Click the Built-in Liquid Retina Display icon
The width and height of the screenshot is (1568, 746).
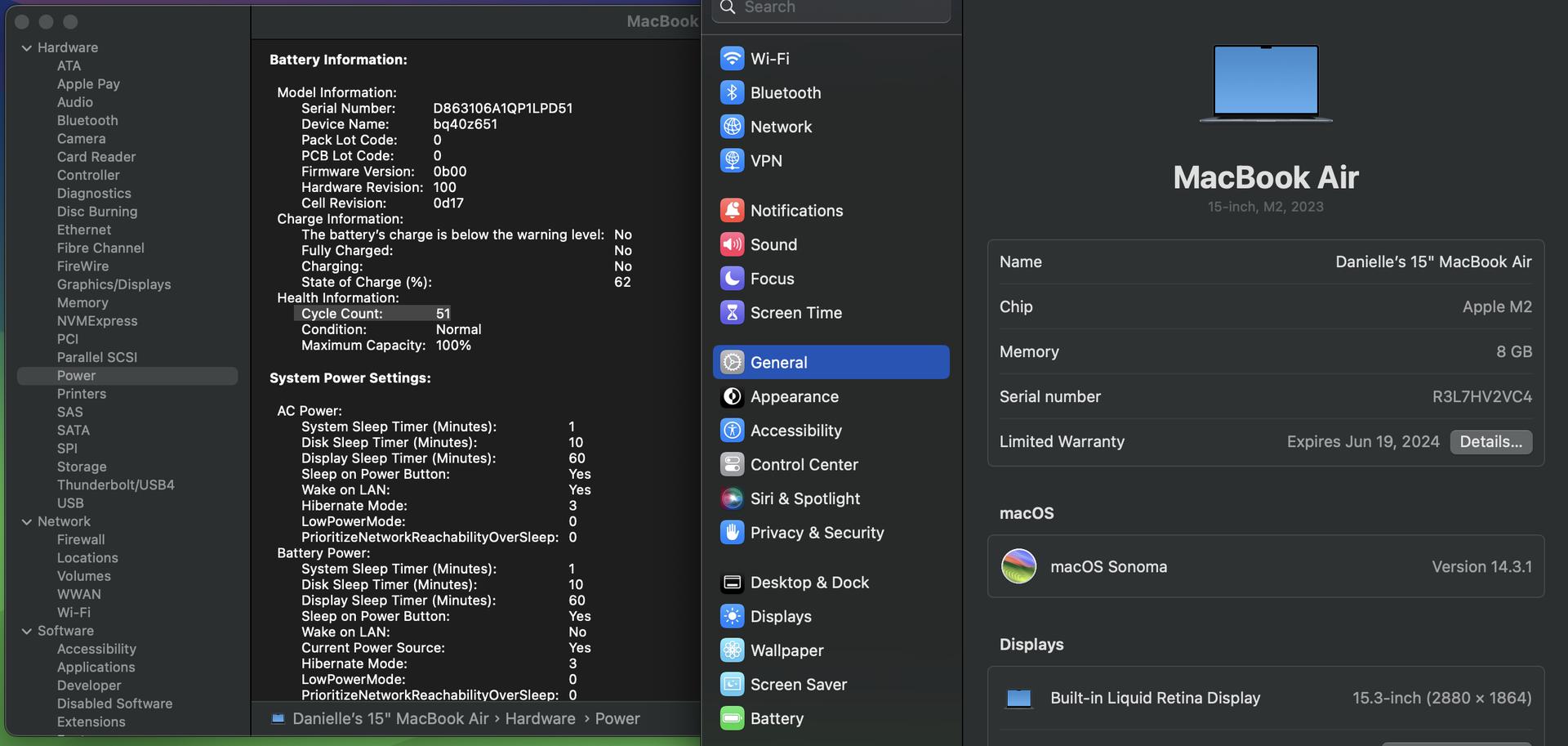pyautogui.click(x=1018, y=699)
